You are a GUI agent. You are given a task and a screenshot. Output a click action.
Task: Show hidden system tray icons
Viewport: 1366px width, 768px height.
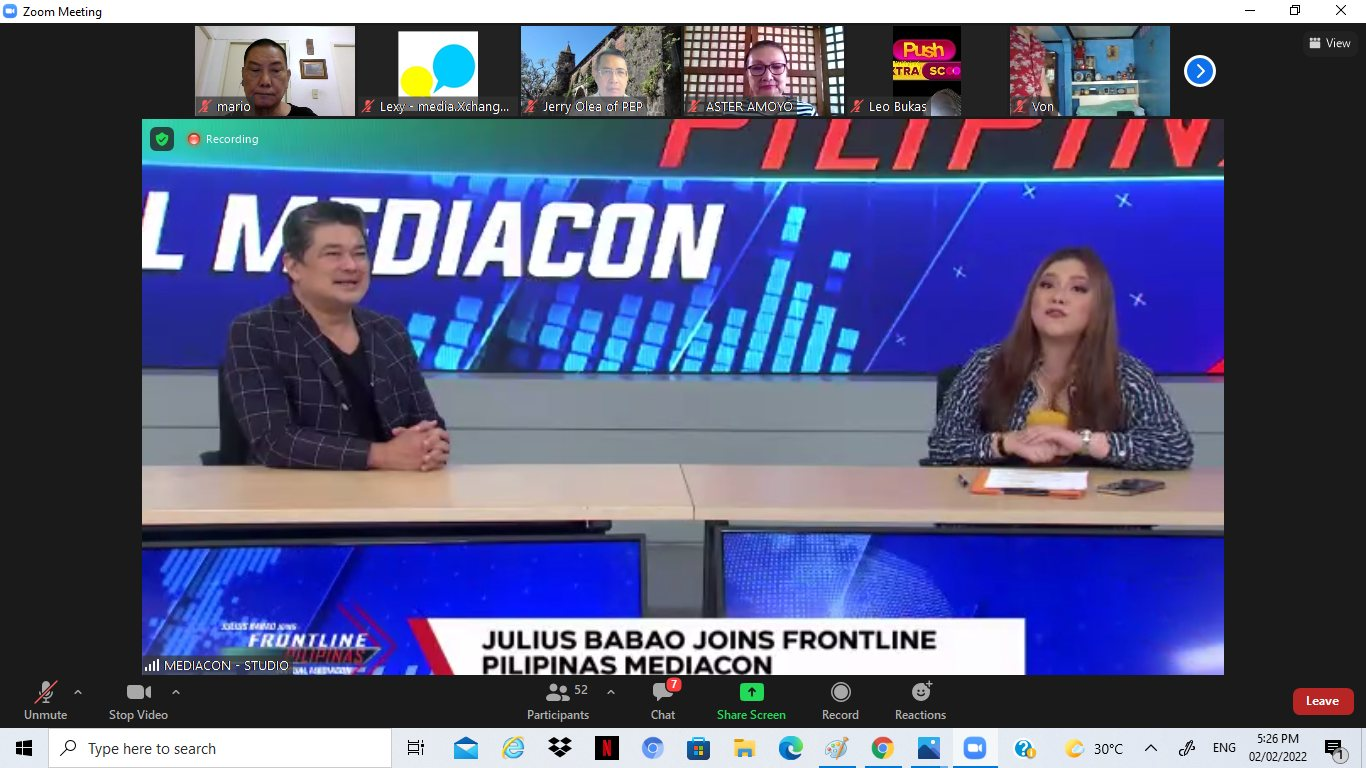1151,748
